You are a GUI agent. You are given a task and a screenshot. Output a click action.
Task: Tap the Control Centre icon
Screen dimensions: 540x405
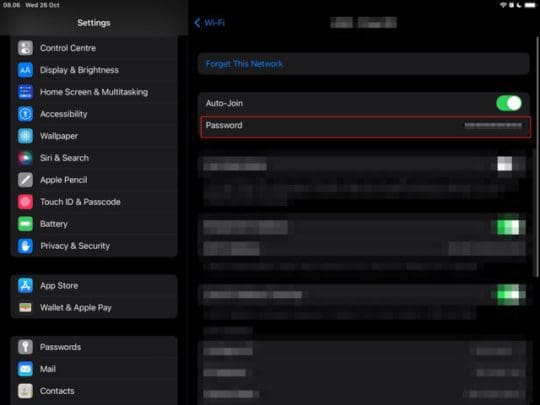click(x=25, y=48)
